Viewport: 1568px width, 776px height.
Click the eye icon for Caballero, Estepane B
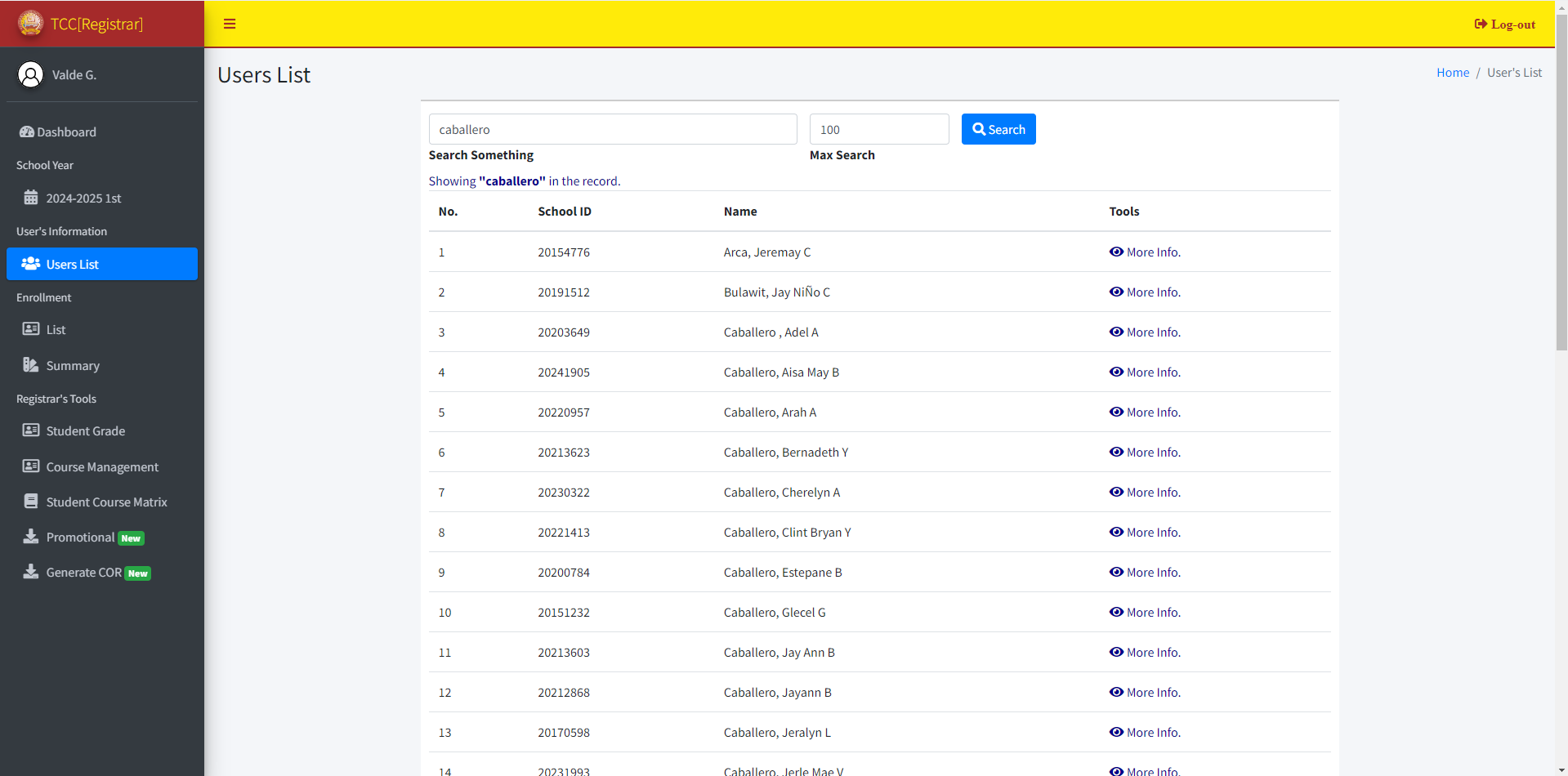1116,572
